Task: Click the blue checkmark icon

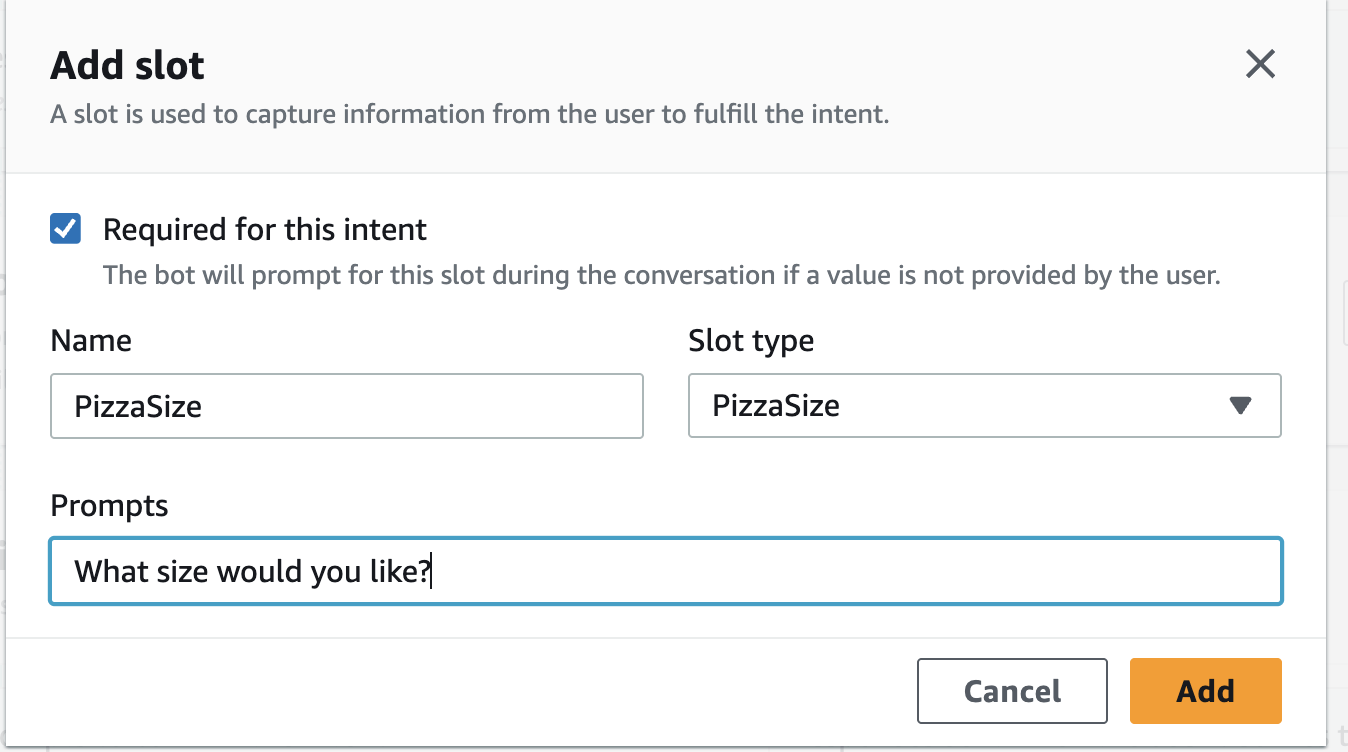Action: coord(66,229)
